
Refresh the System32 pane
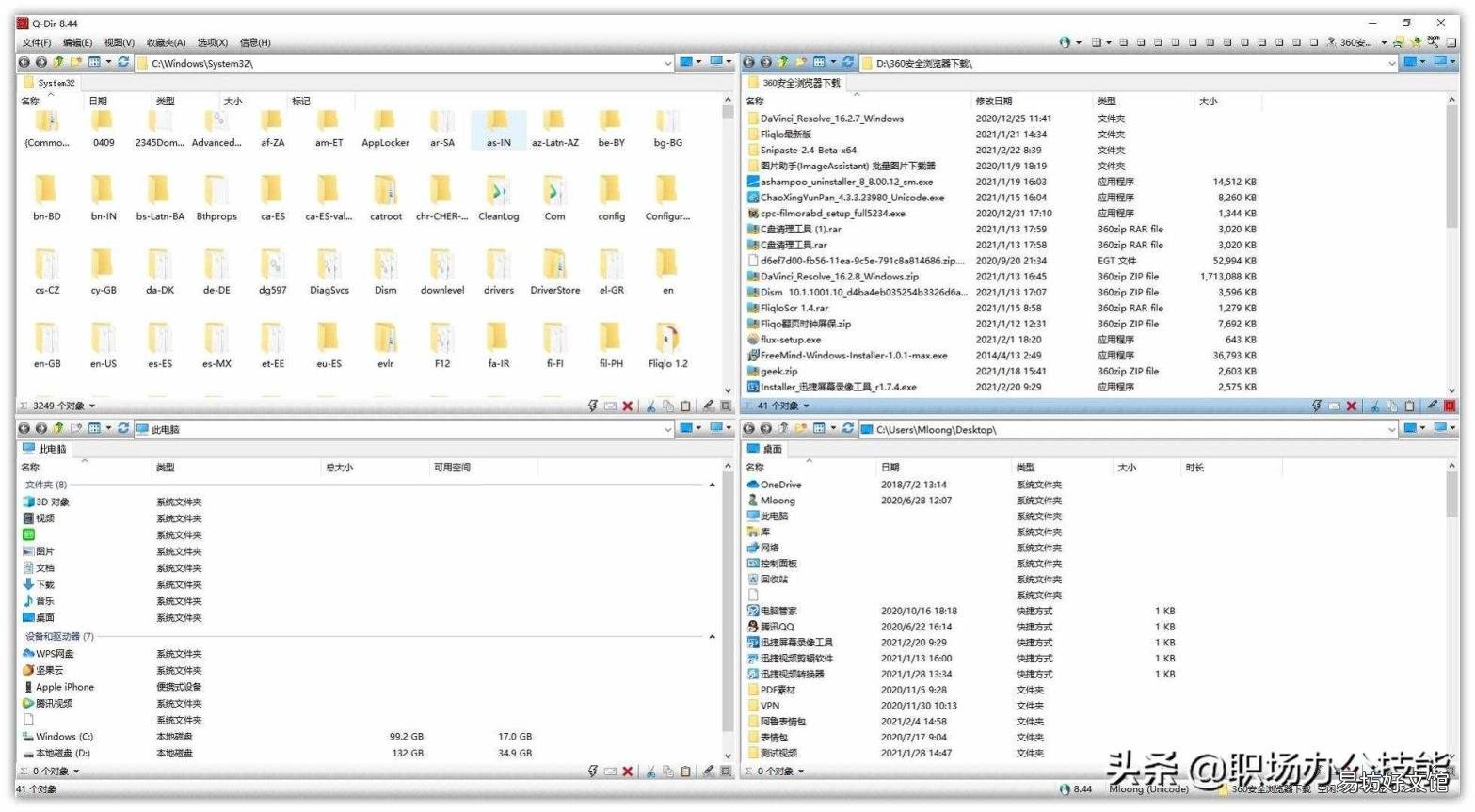(123, 62)
